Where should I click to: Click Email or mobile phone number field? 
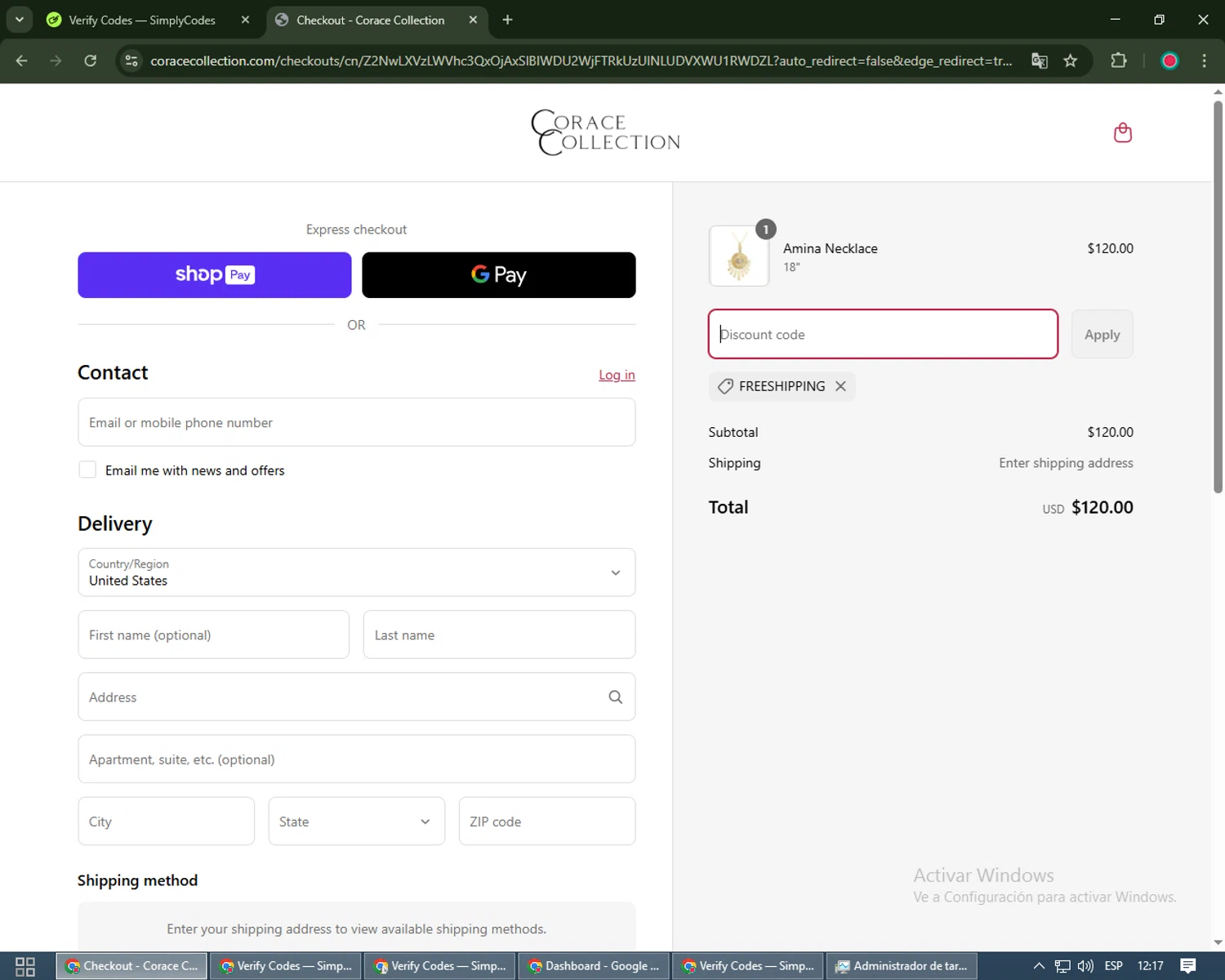click(356, 422)
